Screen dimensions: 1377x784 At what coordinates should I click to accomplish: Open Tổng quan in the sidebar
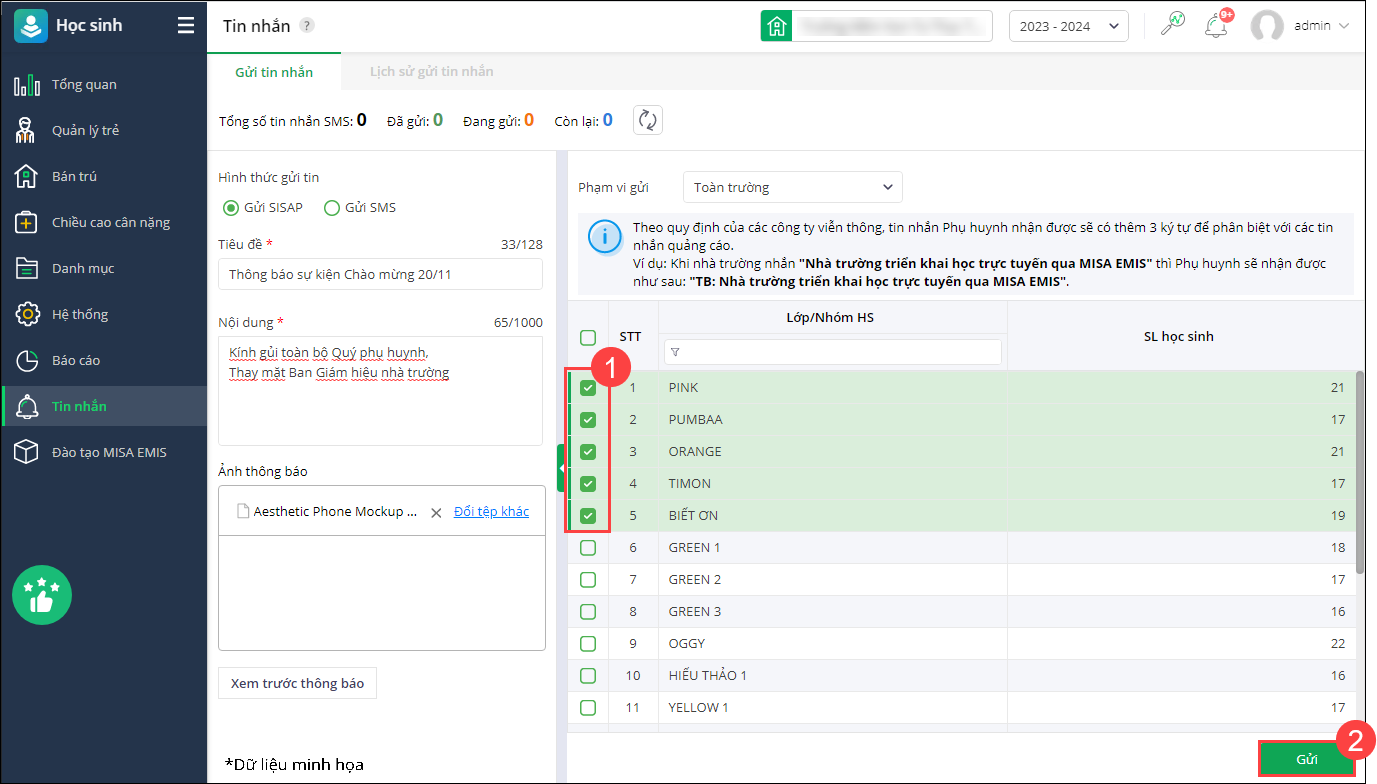click(104, 84)
